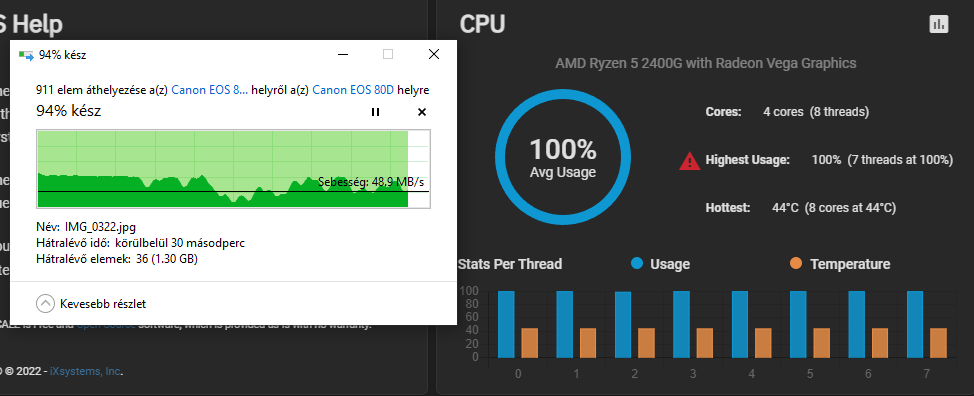This screenshot has height=396, width=974.
Task: Click thread 3 usage bar
Action: [681, 324]
